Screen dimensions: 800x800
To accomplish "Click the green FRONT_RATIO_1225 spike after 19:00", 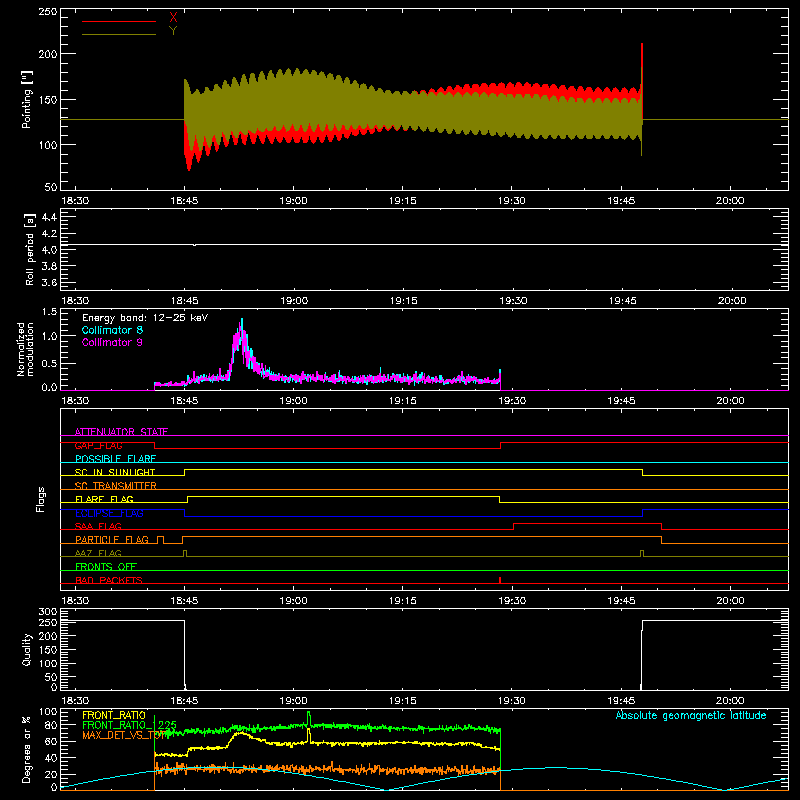I will (309, 717).
